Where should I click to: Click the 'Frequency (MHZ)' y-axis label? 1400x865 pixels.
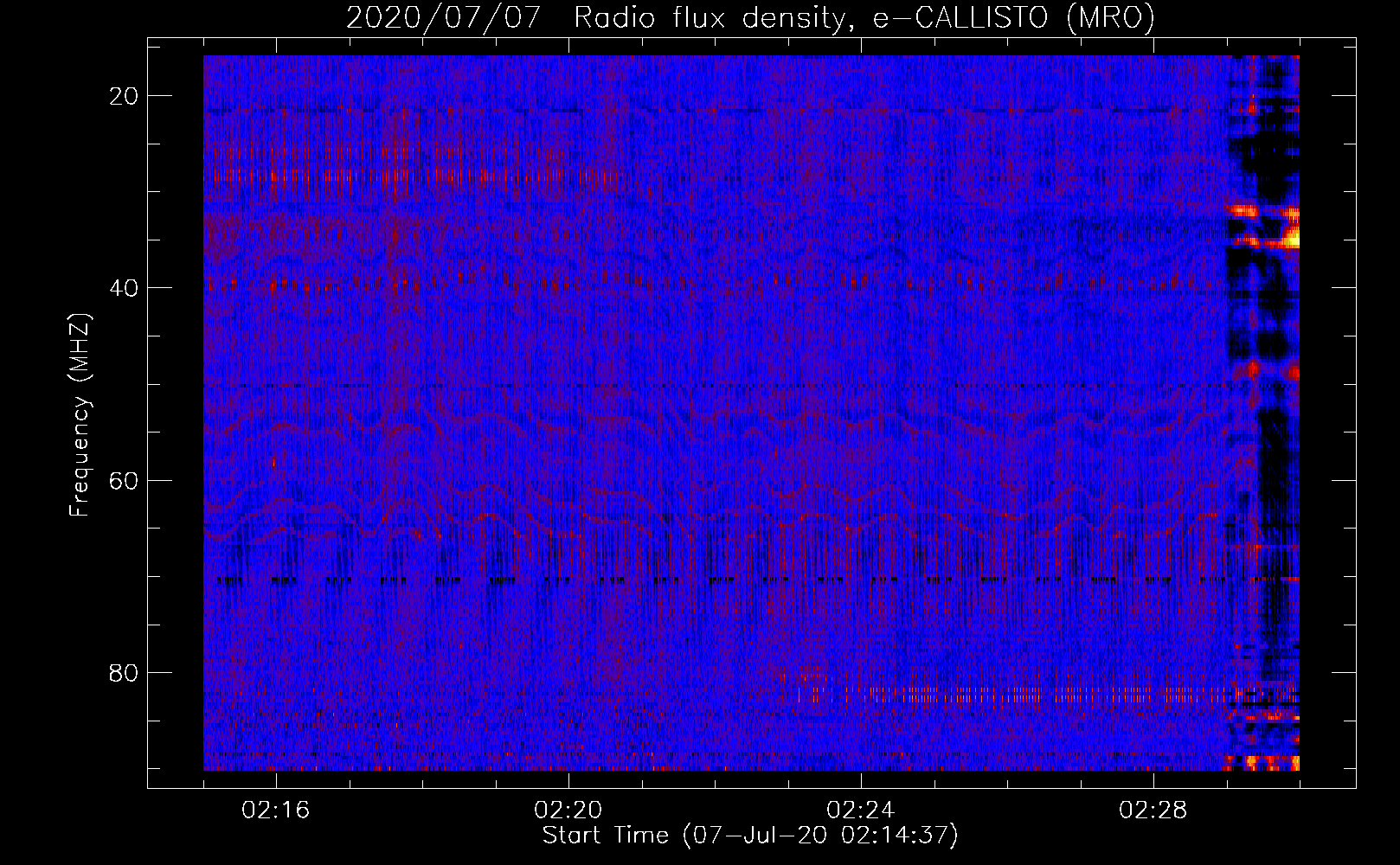tap(80, 415)
